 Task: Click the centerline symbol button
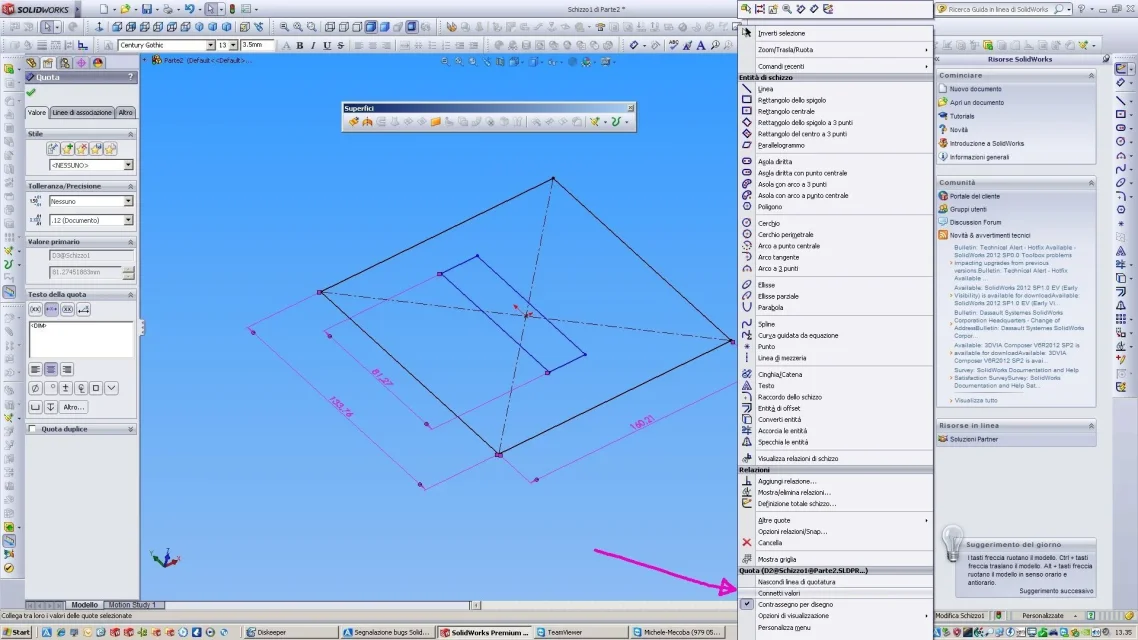coord(81,388)
